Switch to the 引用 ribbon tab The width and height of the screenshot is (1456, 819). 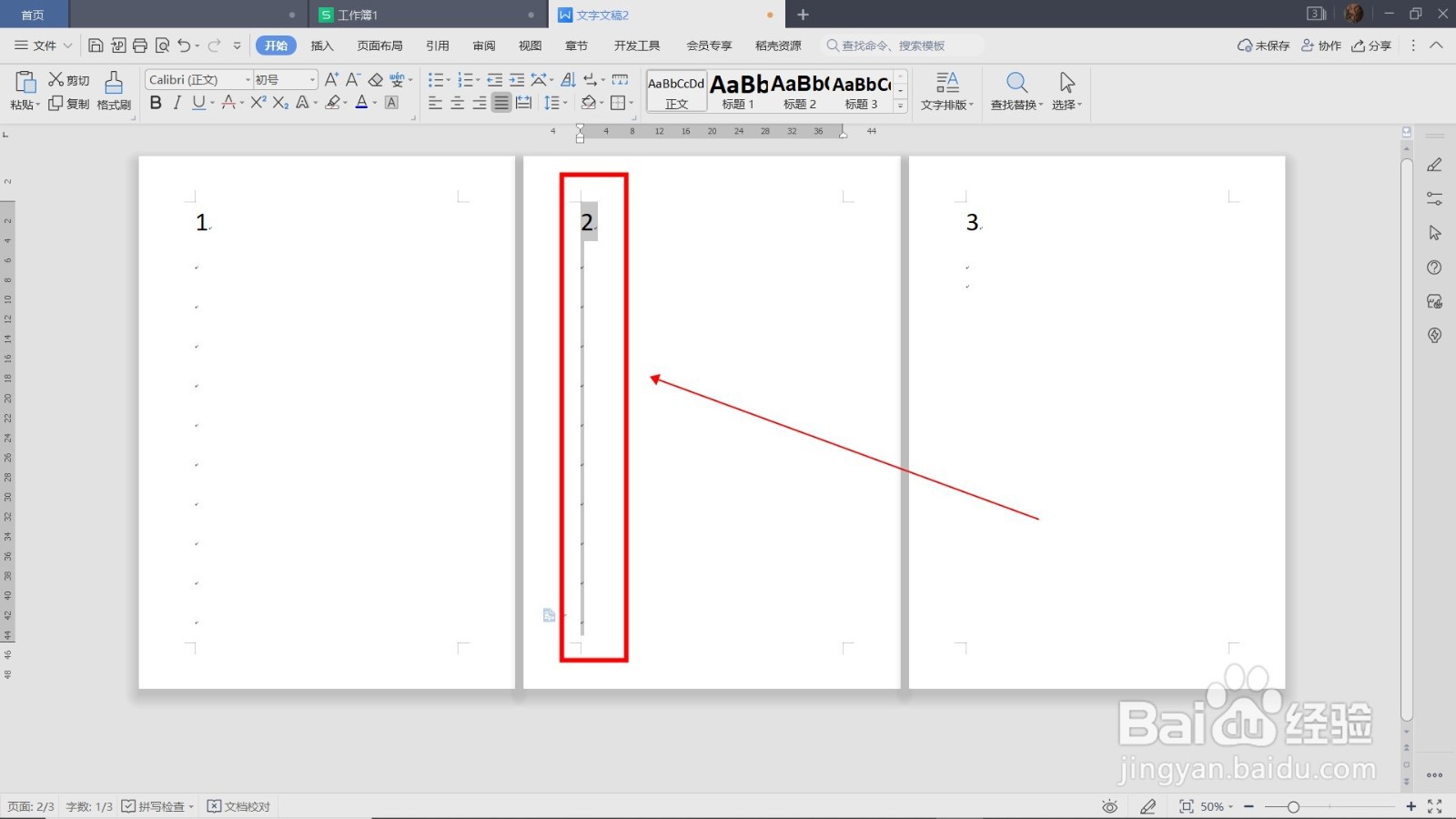438,45
